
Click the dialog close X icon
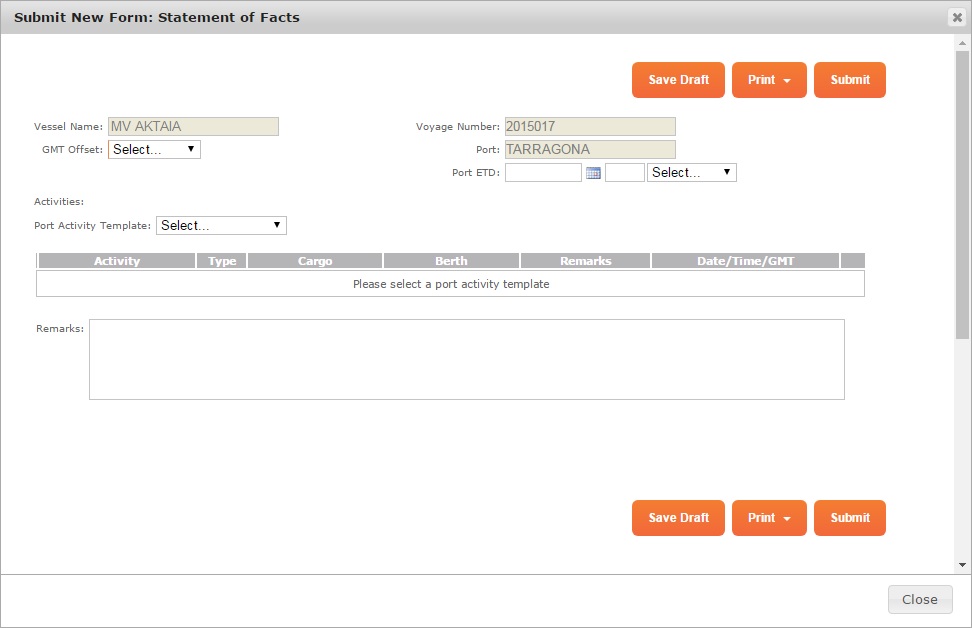957,16
